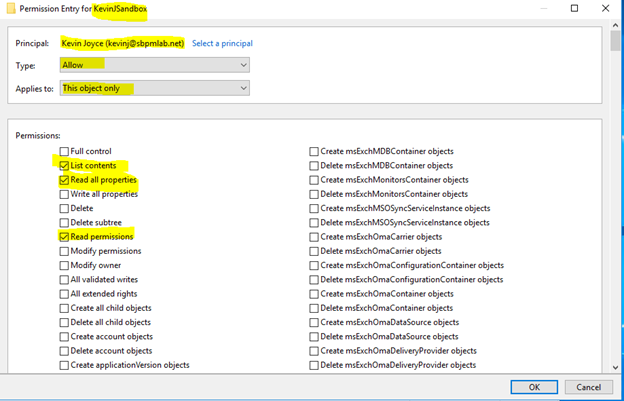
Task: Enable Create msExchMSOSyncServiceInstance objects
Action: 314,208
